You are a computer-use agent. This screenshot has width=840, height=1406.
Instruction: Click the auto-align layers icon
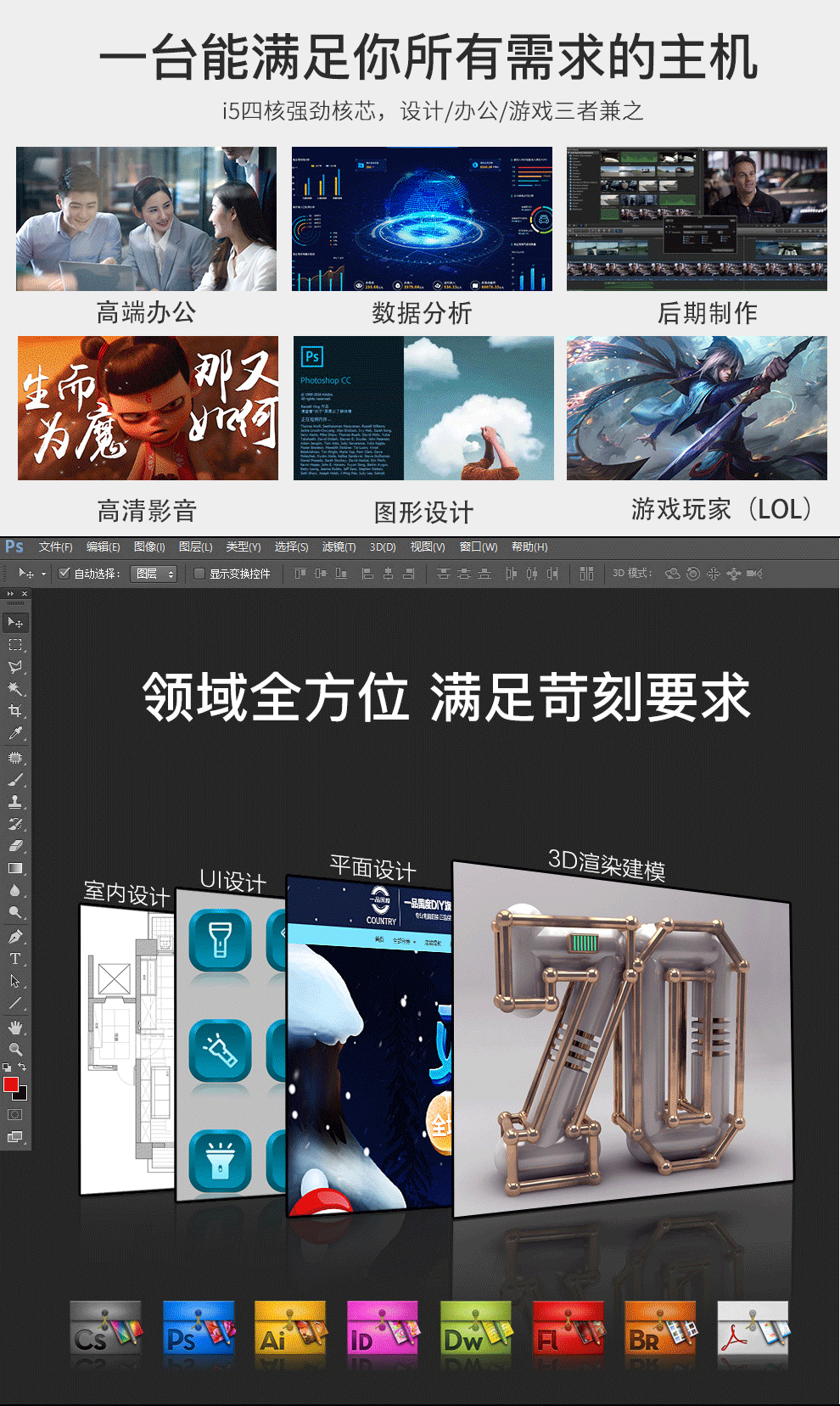click(586, 574)
